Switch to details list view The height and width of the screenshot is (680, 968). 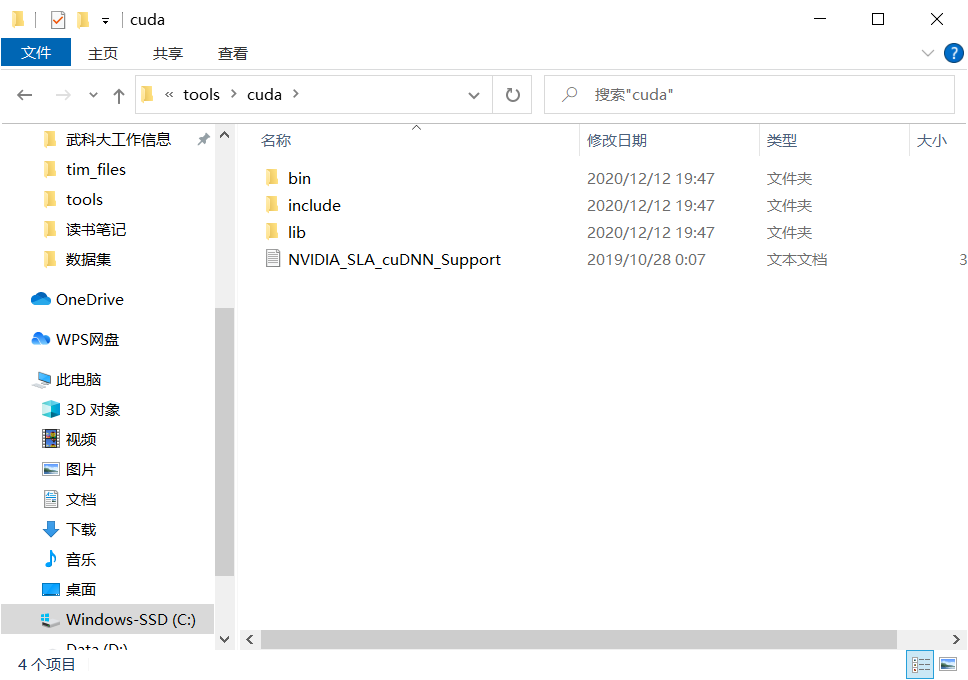pyautogui.click(x=919, y=664)
